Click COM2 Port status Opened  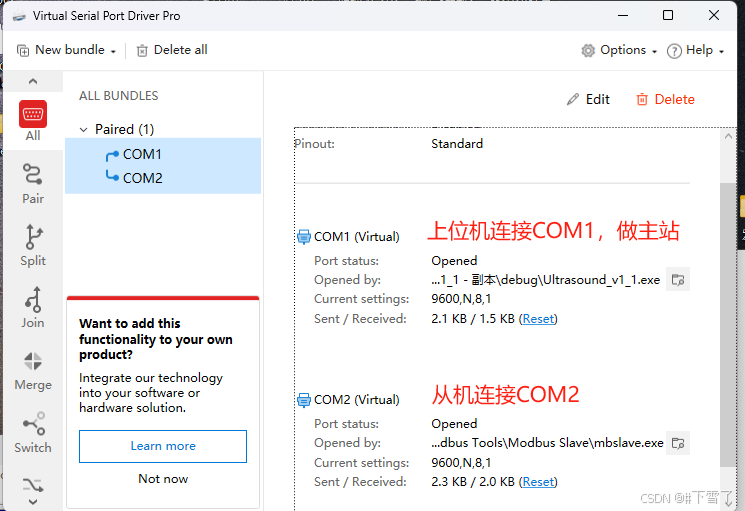pos(454,424)
